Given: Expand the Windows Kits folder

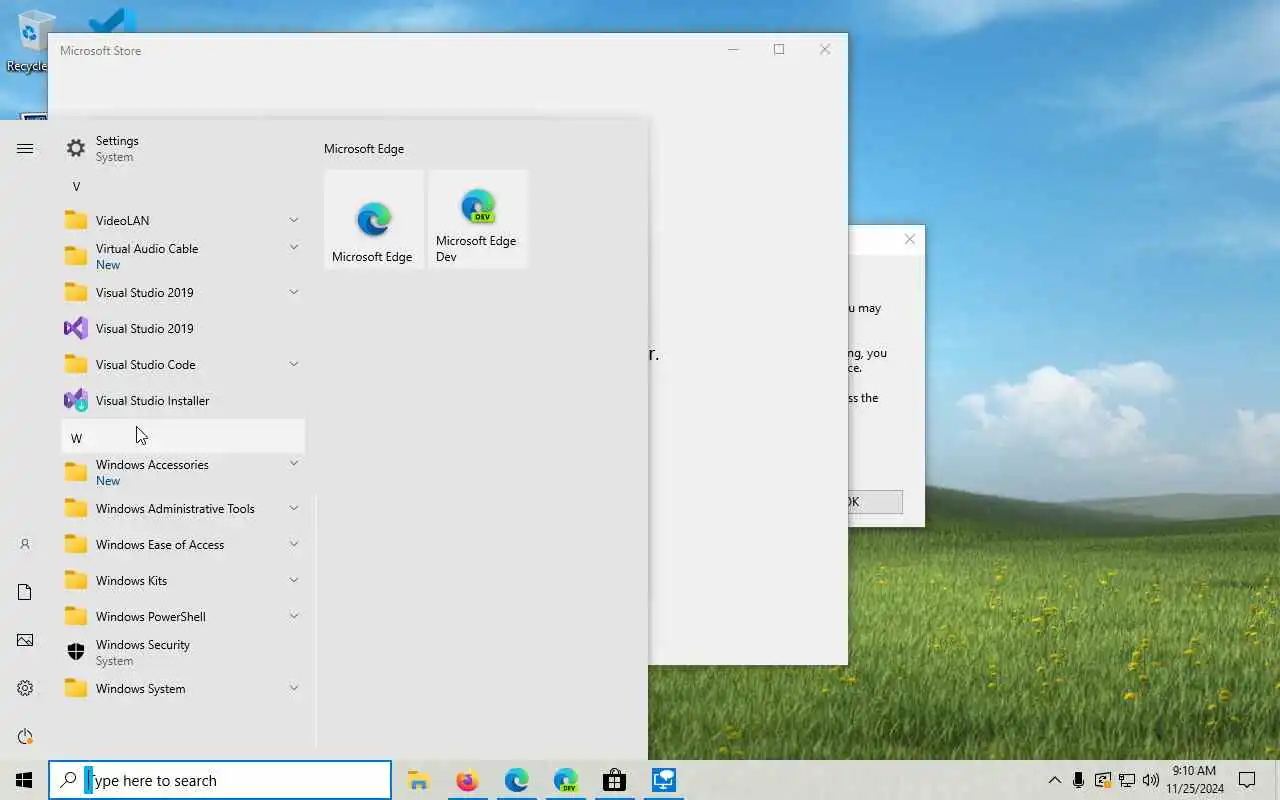Looking at the screenshot, I should (183, 580).
